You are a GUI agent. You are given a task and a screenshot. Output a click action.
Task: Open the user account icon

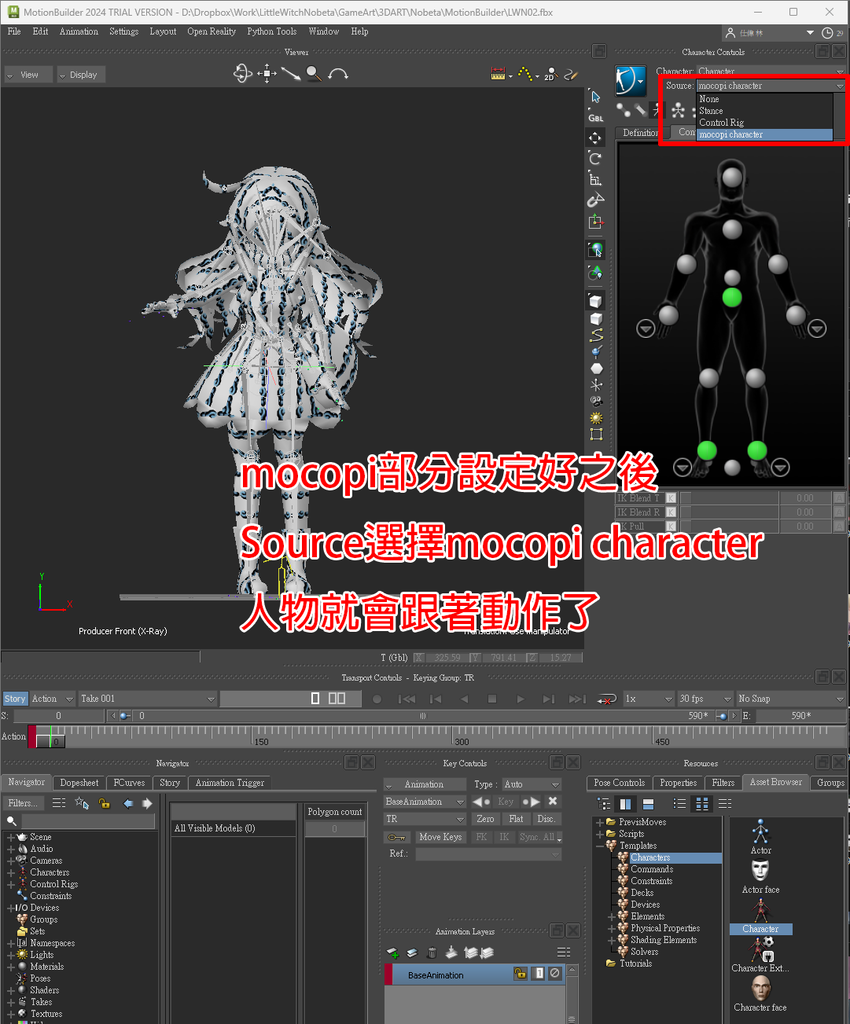(x=731, y=33)
